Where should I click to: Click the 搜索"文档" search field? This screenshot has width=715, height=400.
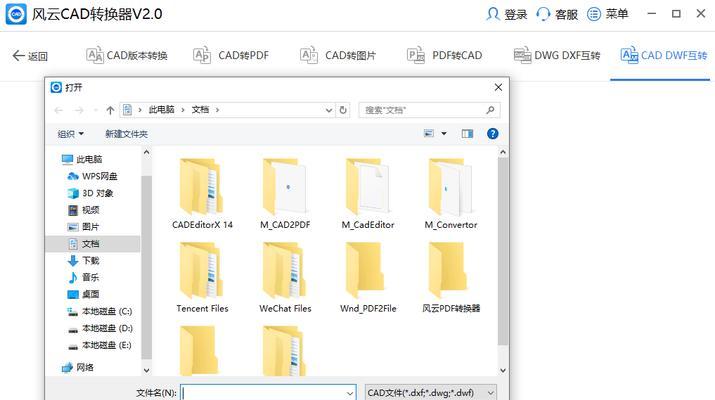429,110
